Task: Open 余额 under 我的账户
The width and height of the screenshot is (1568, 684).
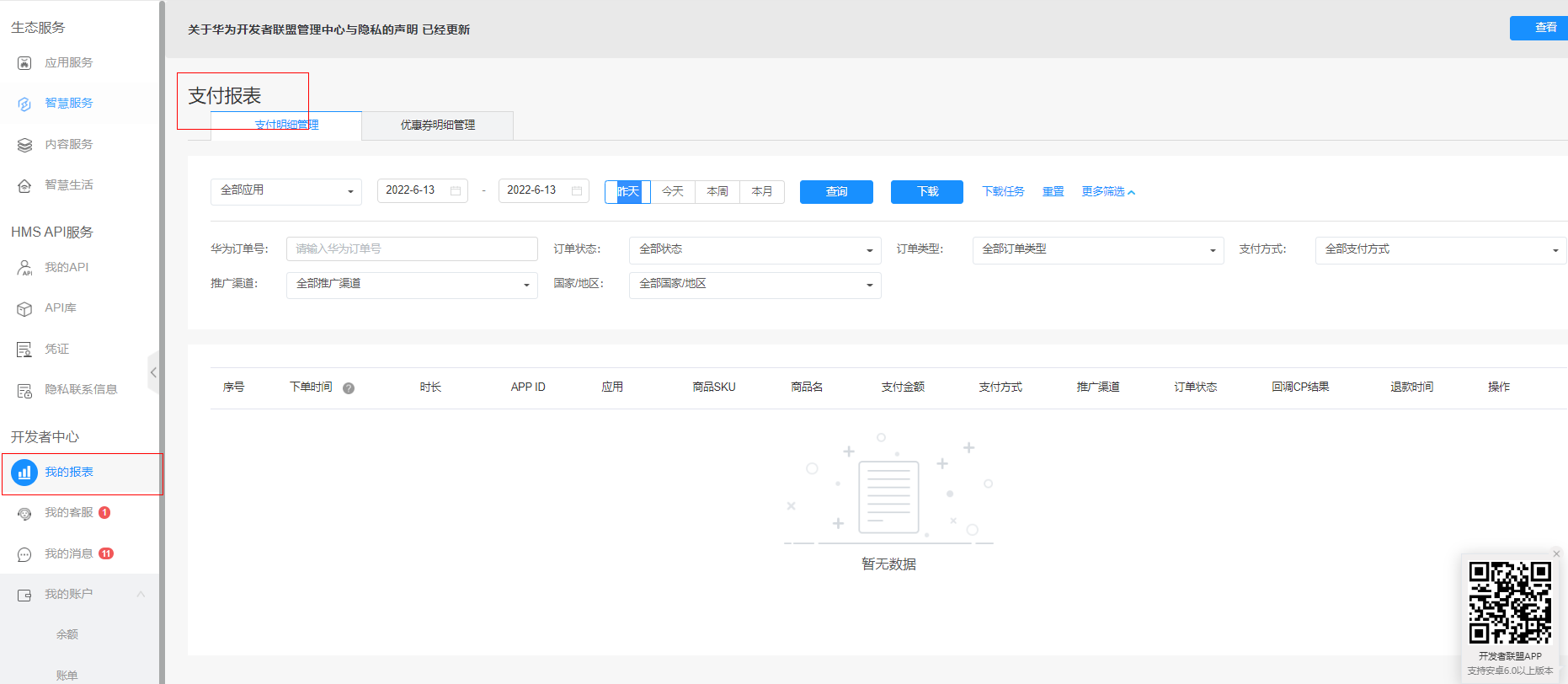Action: pos(67,635)
